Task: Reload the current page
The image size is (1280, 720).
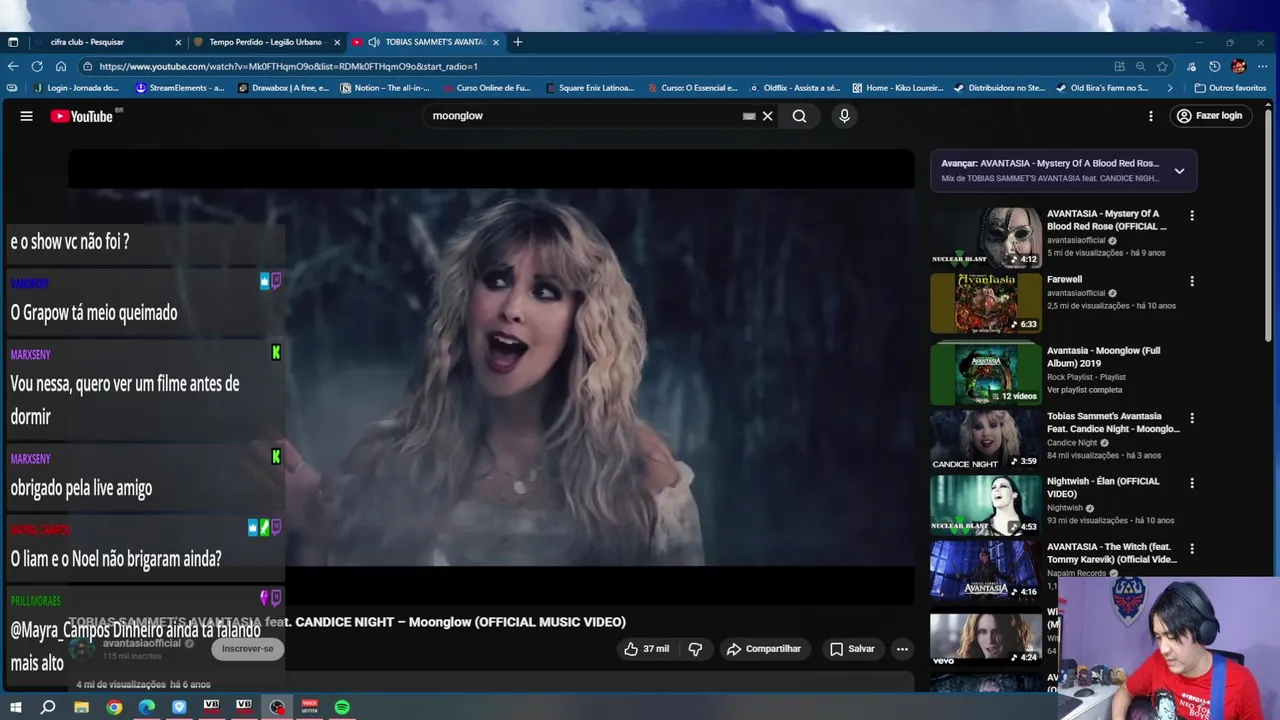Action: [37, 66]
